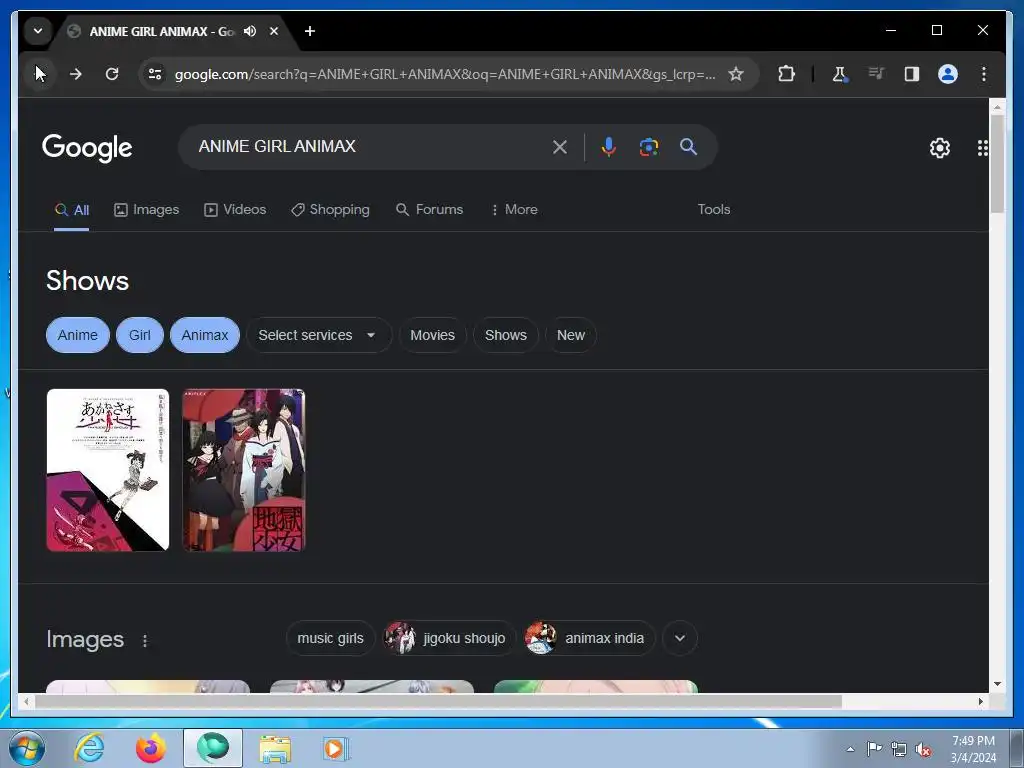Viewport: 1024px width, 768px height.
Task: Open the Extensions puzzle icon
Action: (786, 74)
